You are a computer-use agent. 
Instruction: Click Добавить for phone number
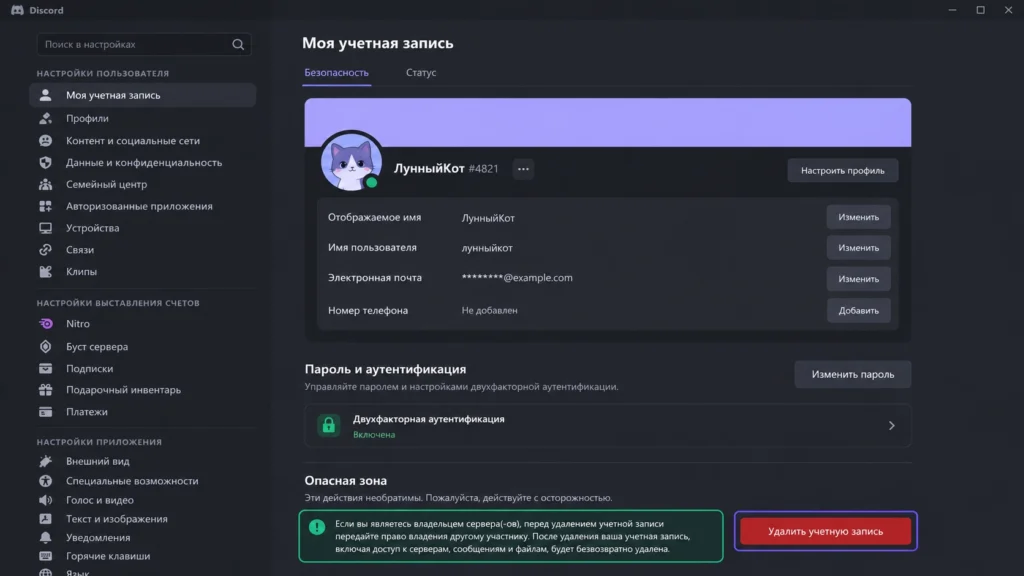(x=858, y=311)
